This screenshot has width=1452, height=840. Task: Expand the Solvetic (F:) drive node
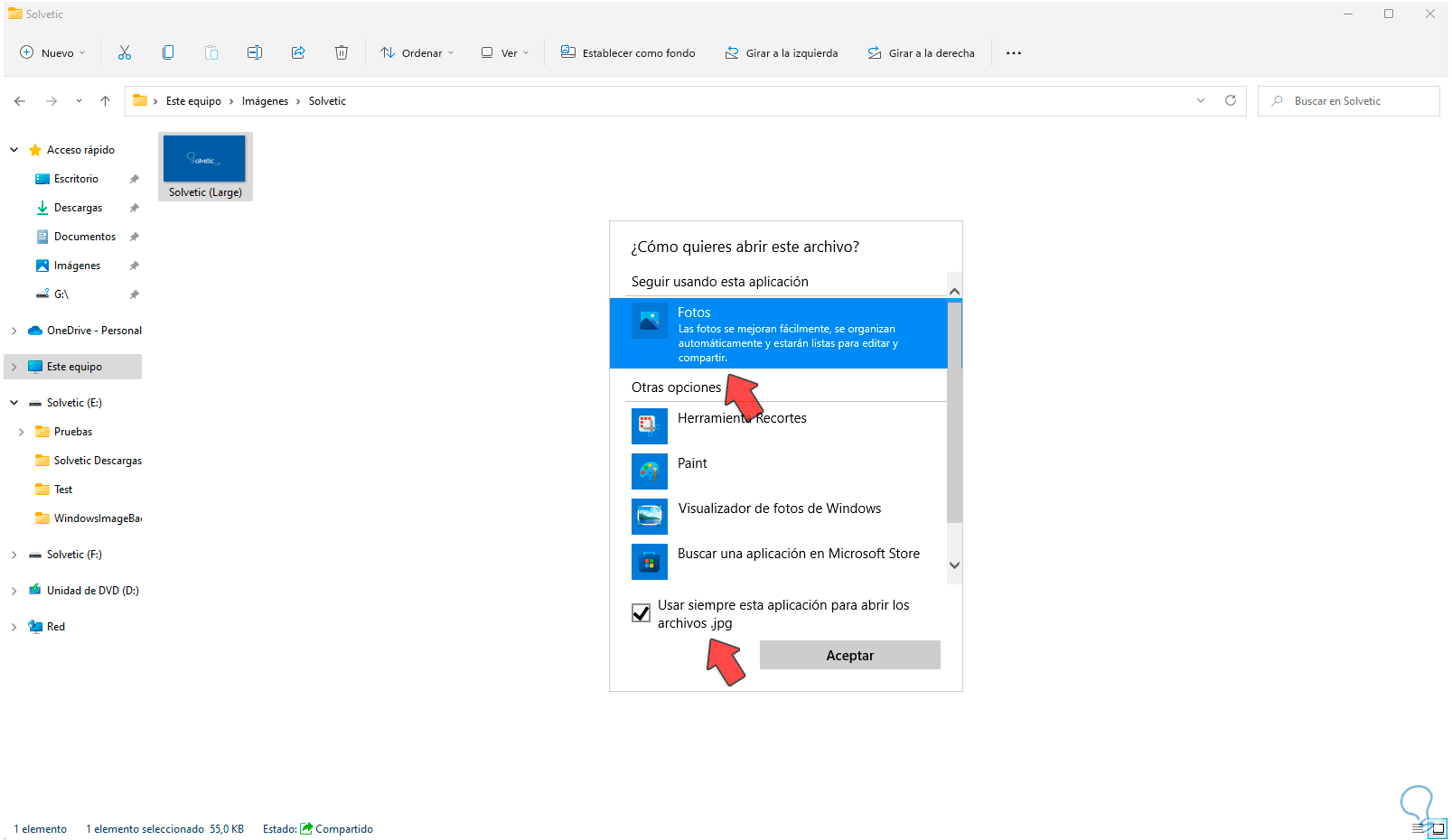(x=14, y=555)
